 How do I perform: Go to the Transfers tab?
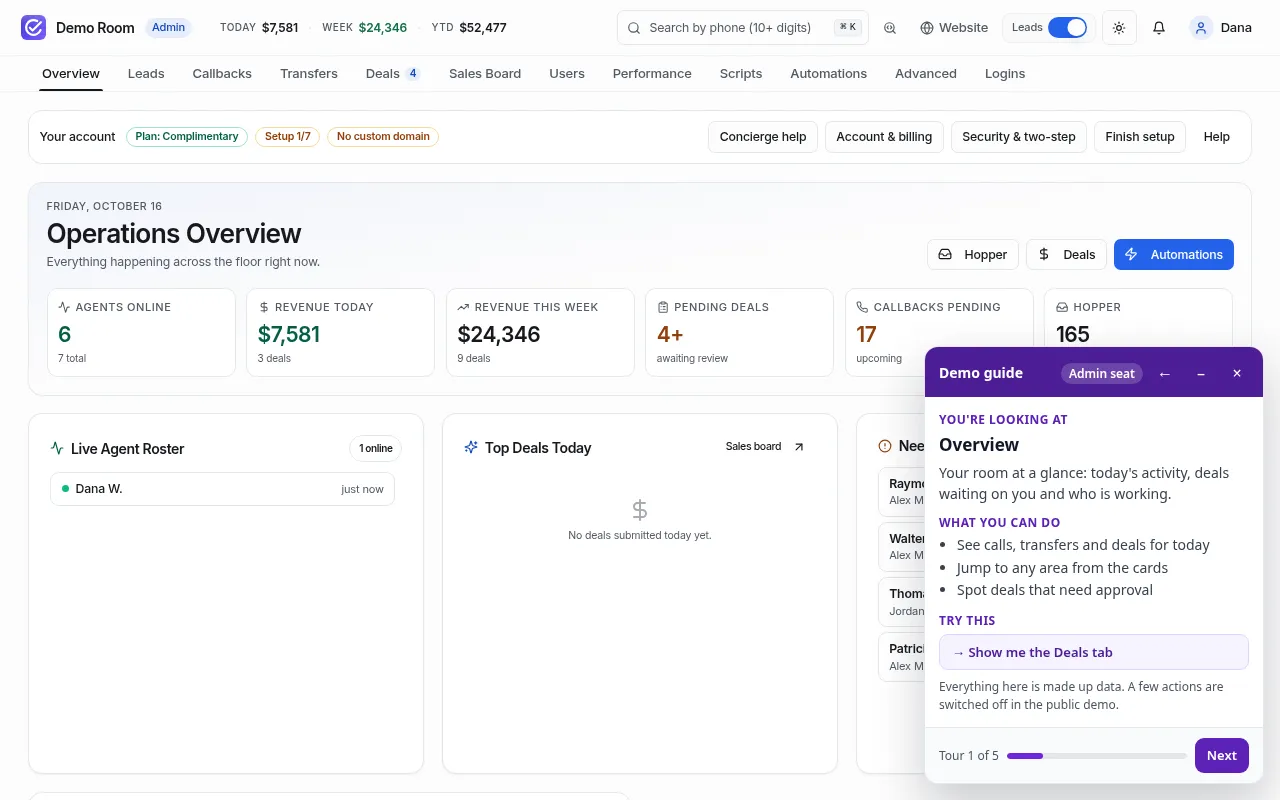coord(309,73)
